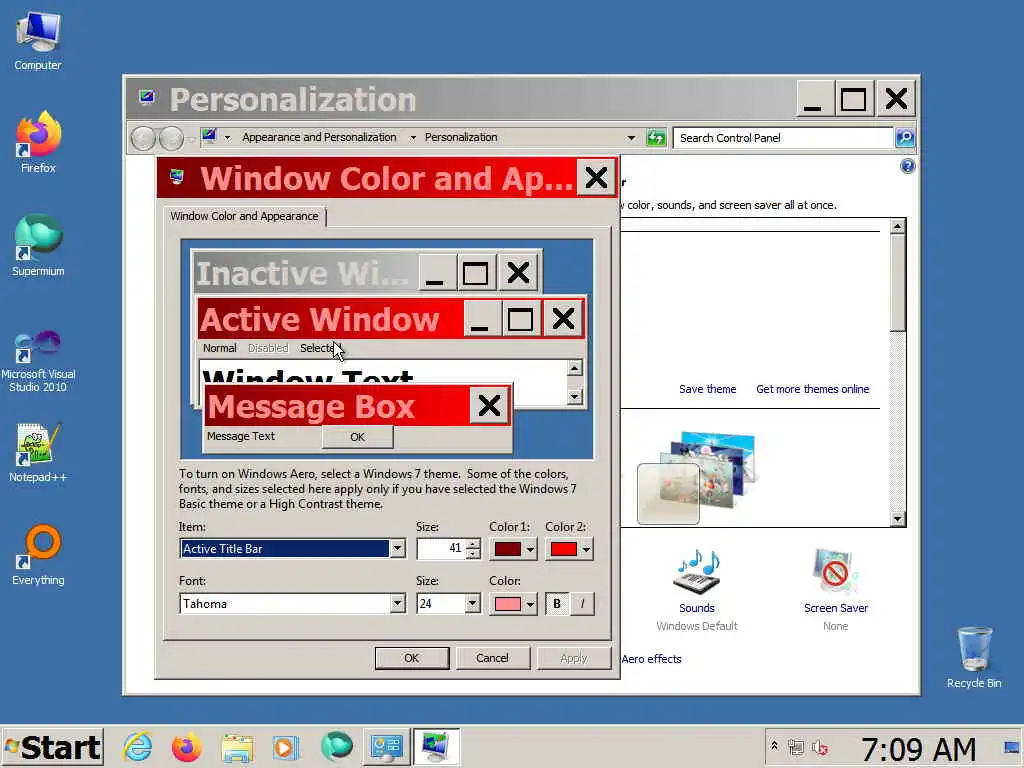Show hidden tray icons arrow
Viewport: 1024px width, 768px height.
click(774, 746)
